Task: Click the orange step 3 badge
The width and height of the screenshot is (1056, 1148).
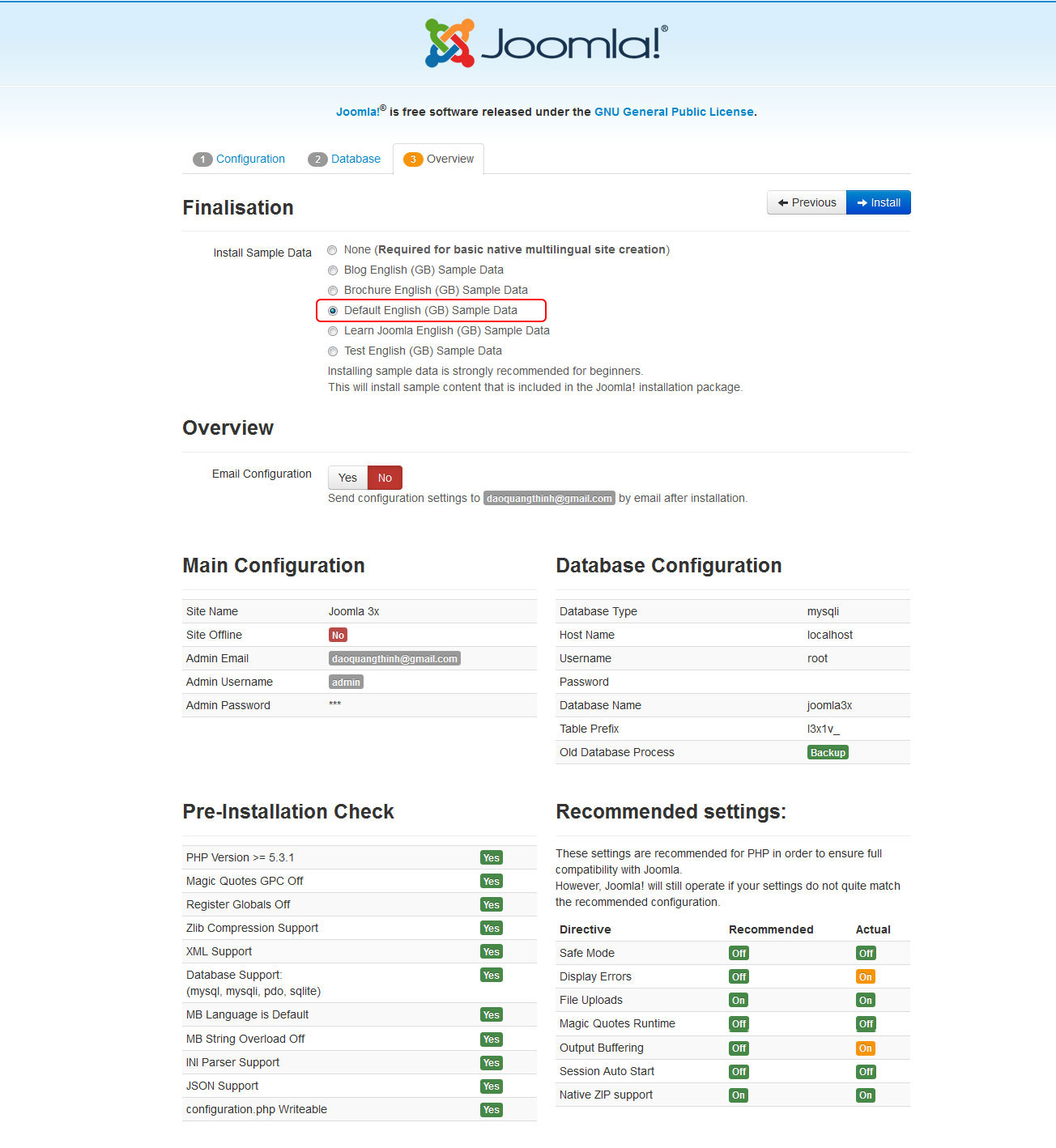Action: click(413, 159)
